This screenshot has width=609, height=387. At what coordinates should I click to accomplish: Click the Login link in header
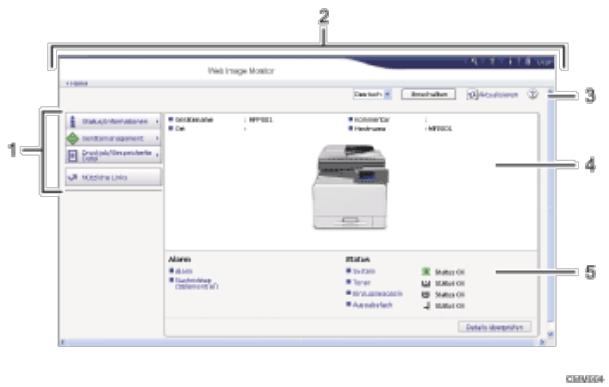point(545,62)
